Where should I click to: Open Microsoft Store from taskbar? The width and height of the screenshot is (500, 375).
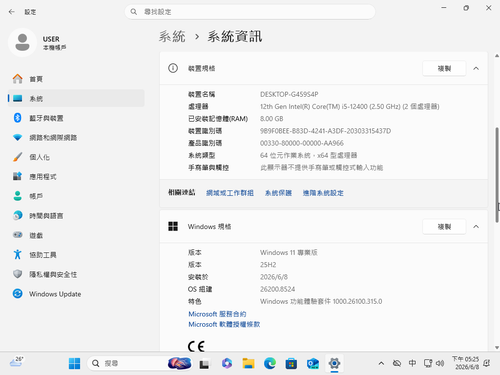click(291, 363)
